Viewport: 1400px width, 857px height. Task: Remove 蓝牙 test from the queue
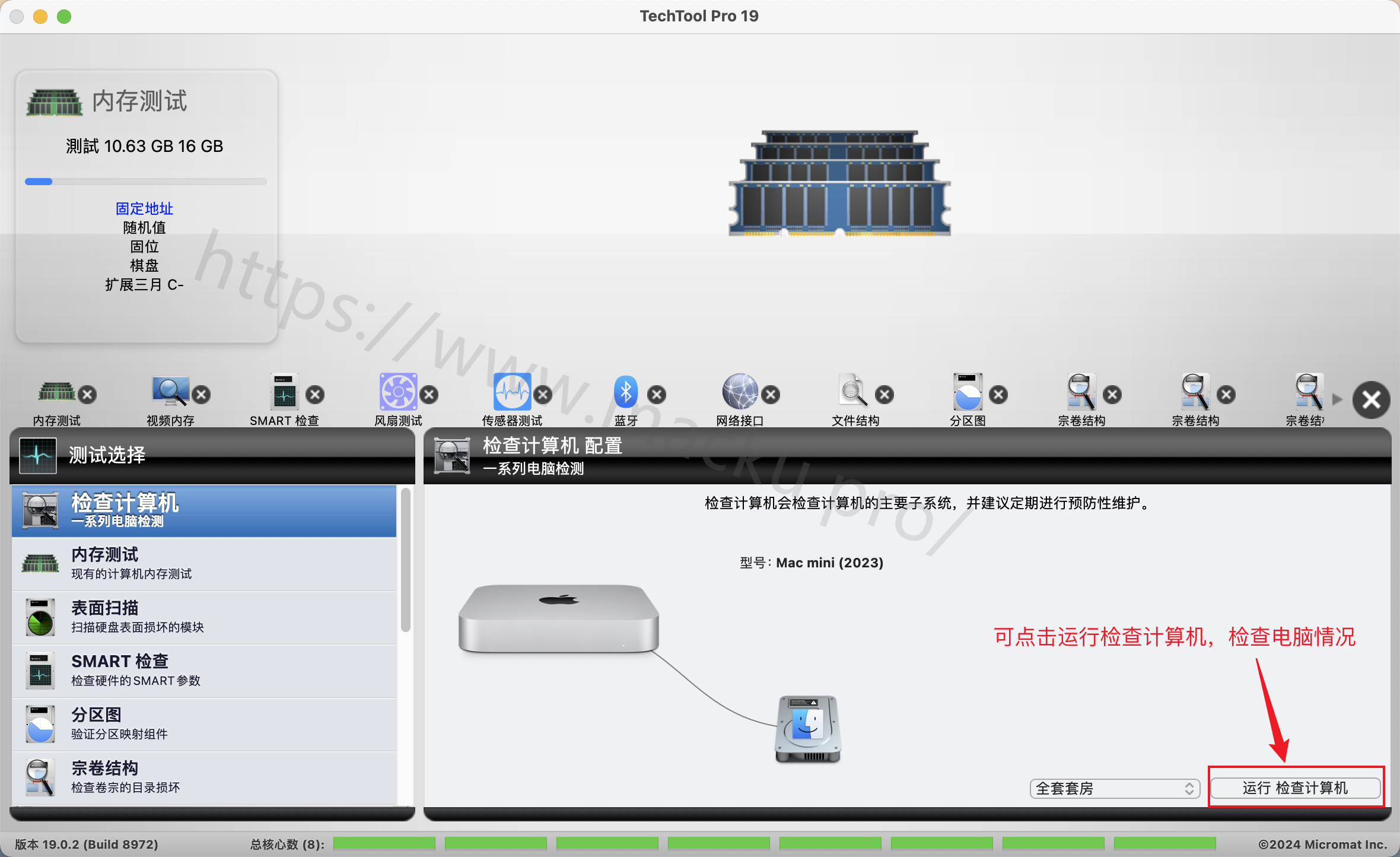coord(657,395)
